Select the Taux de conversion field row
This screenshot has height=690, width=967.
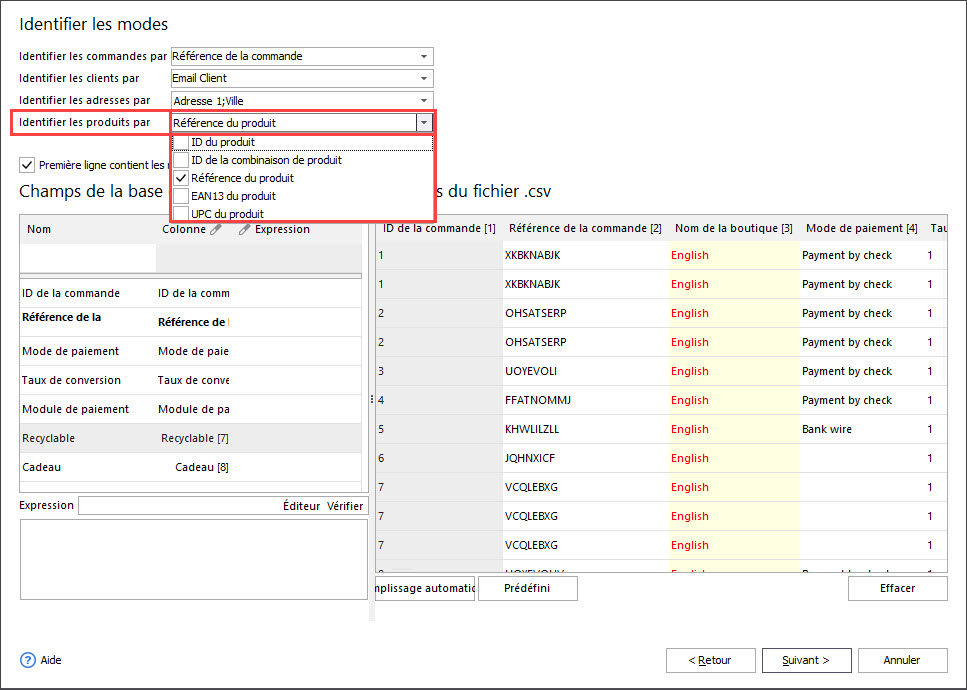click(191, 380)
